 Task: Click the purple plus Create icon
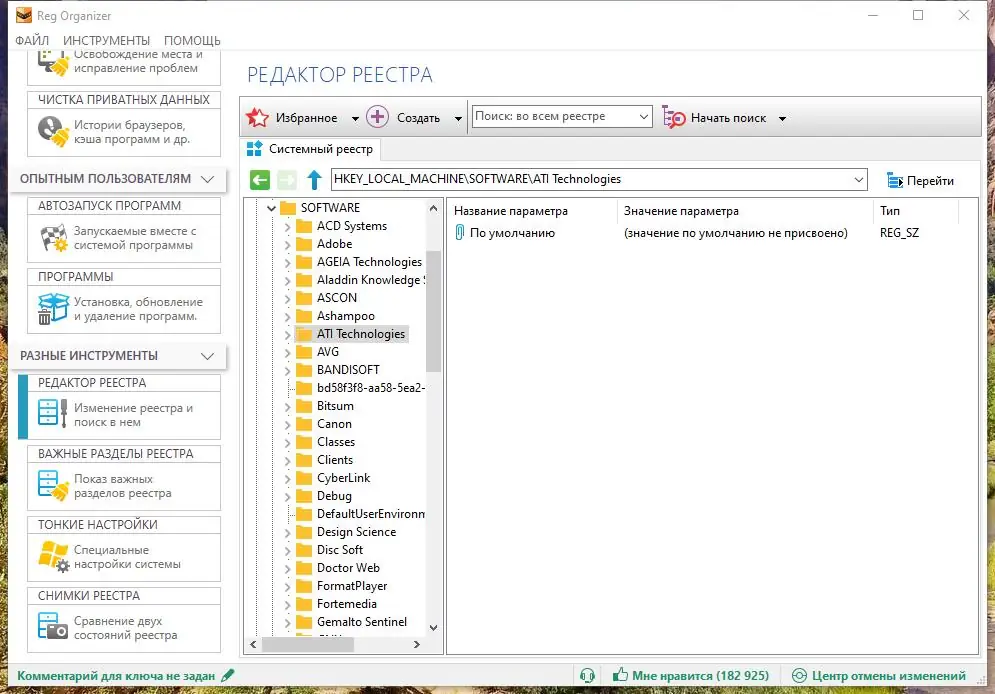coord(378,117)
